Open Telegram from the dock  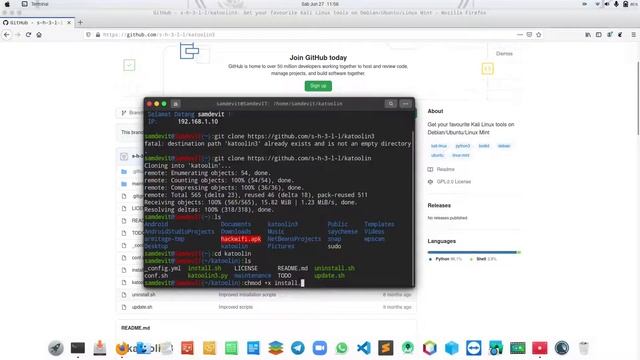[x=298, y=348]
